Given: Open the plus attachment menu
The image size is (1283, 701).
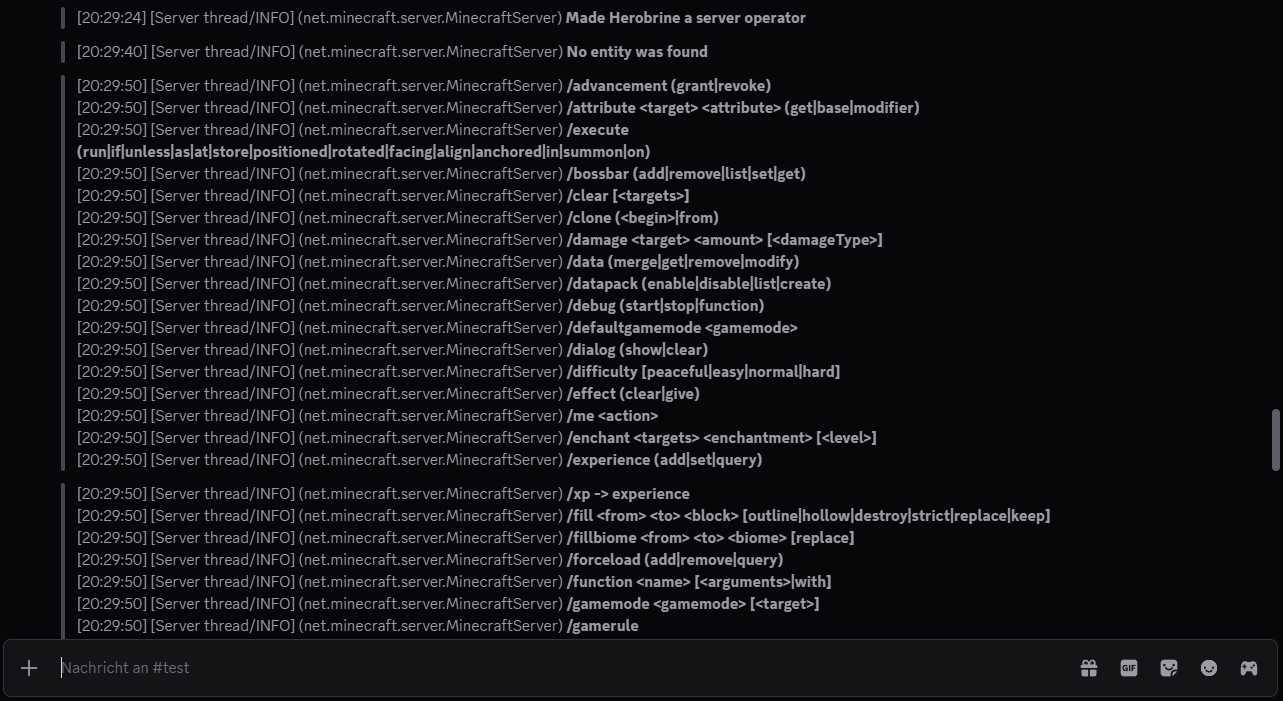Looking at the screenshot, I should pyautogui.click(x=29, y=668).
